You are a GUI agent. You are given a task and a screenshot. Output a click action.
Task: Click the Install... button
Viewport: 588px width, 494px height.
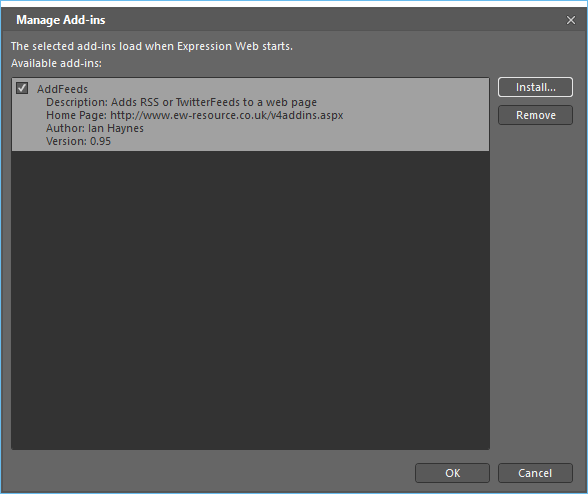click(535, 87)
